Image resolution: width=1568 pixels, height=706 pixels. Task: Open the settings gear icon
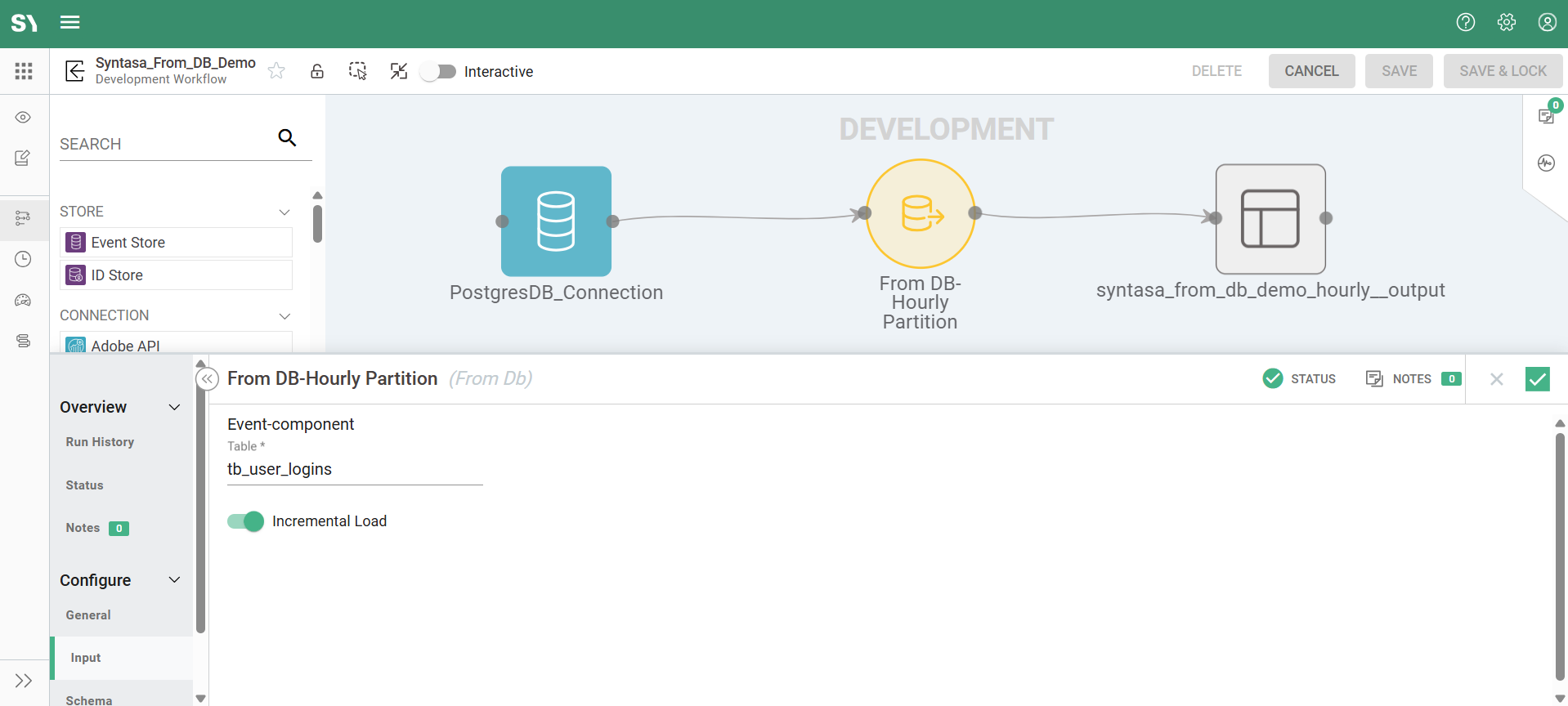pyautogui.click(x=1506, y=23)
